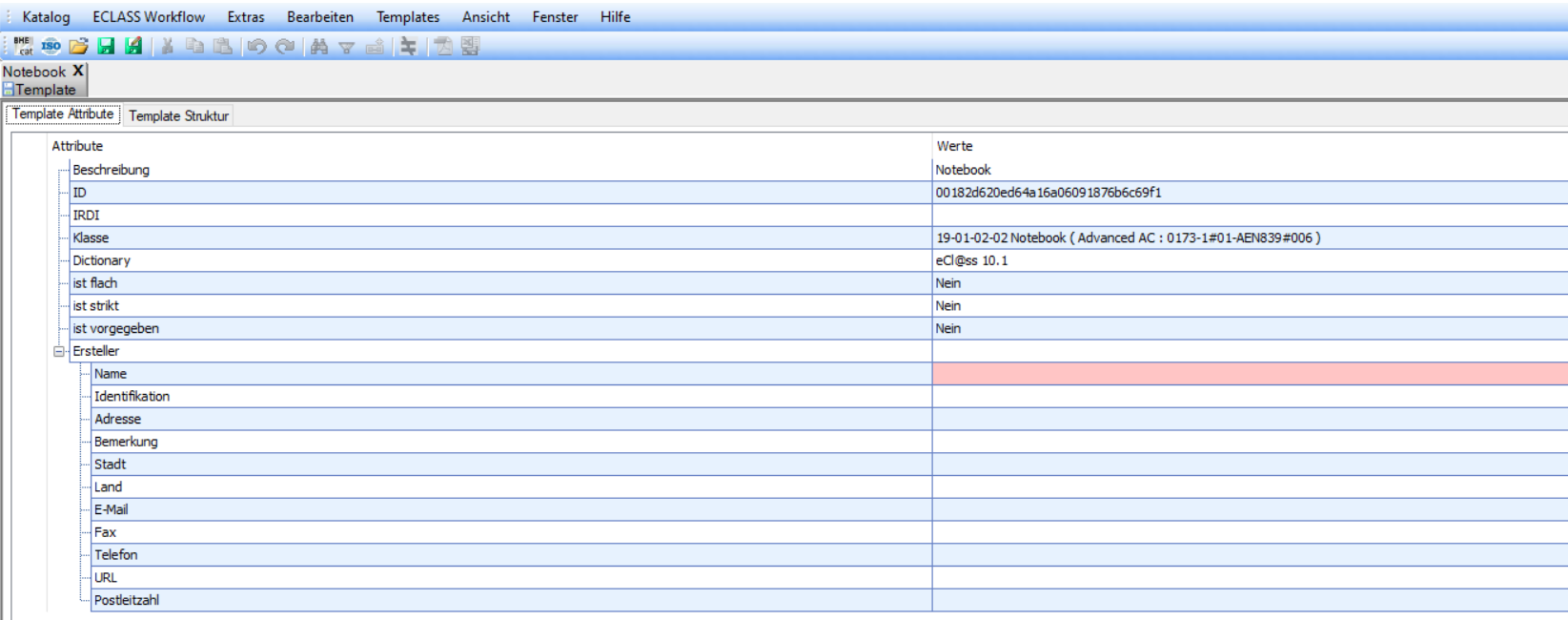
Task: Collapse the Ersteller tree node
Action: point(59,351)
